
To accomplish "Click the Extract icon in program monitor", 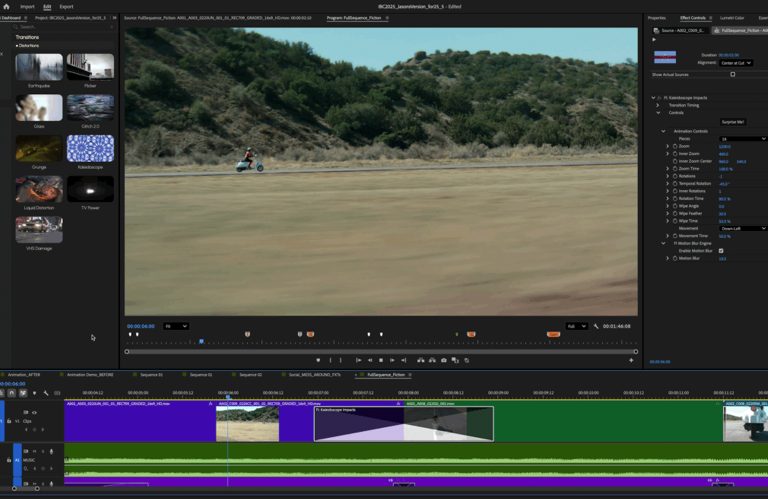I will (432, 360).
